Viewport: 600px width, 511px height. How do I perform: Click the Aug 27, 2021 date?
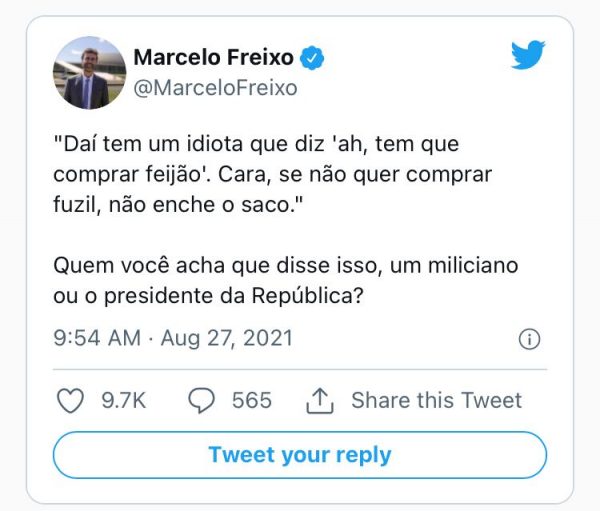click(229, 338)
